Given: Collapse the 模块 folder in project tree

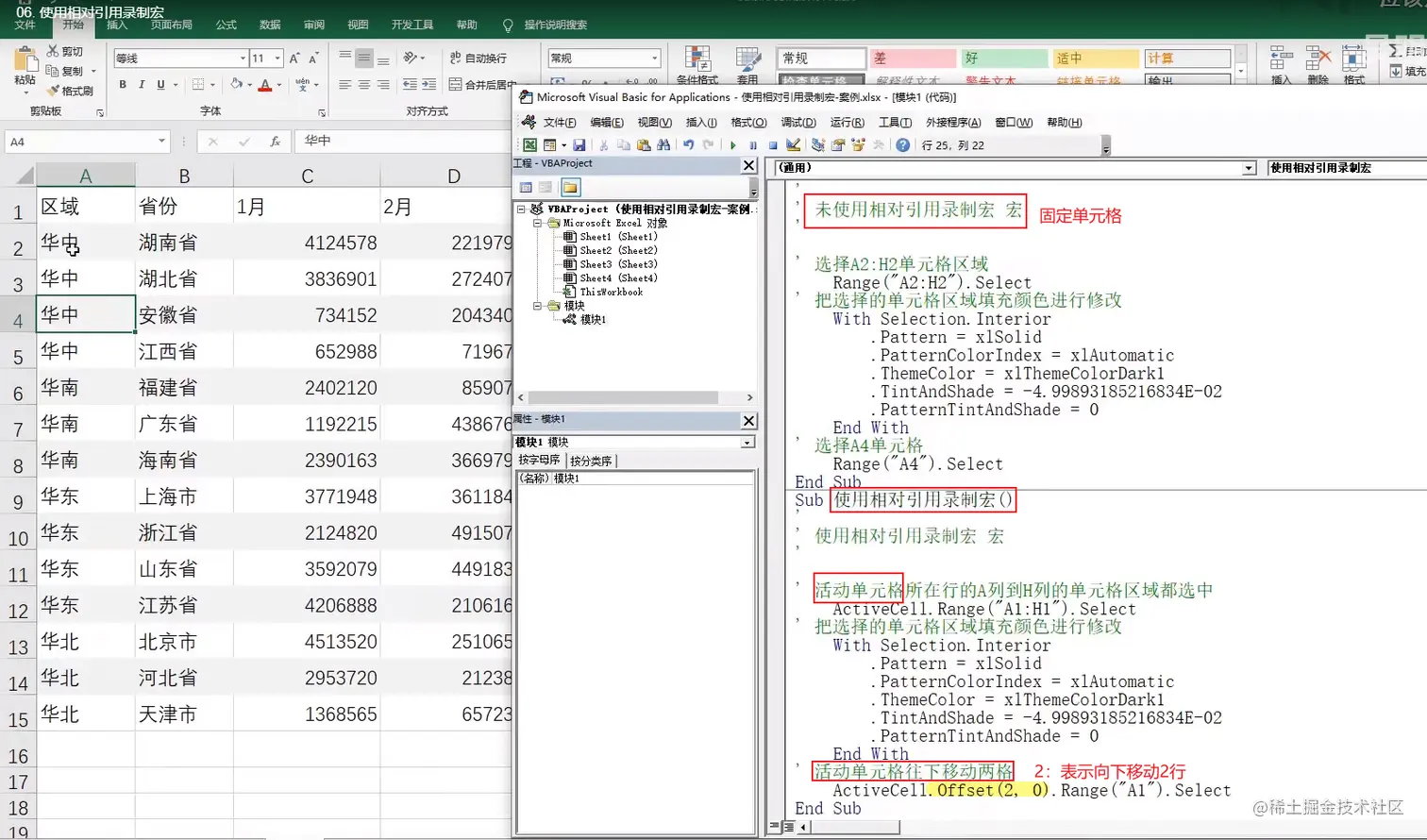Looking at the screenshot, I should click(537, 306).
